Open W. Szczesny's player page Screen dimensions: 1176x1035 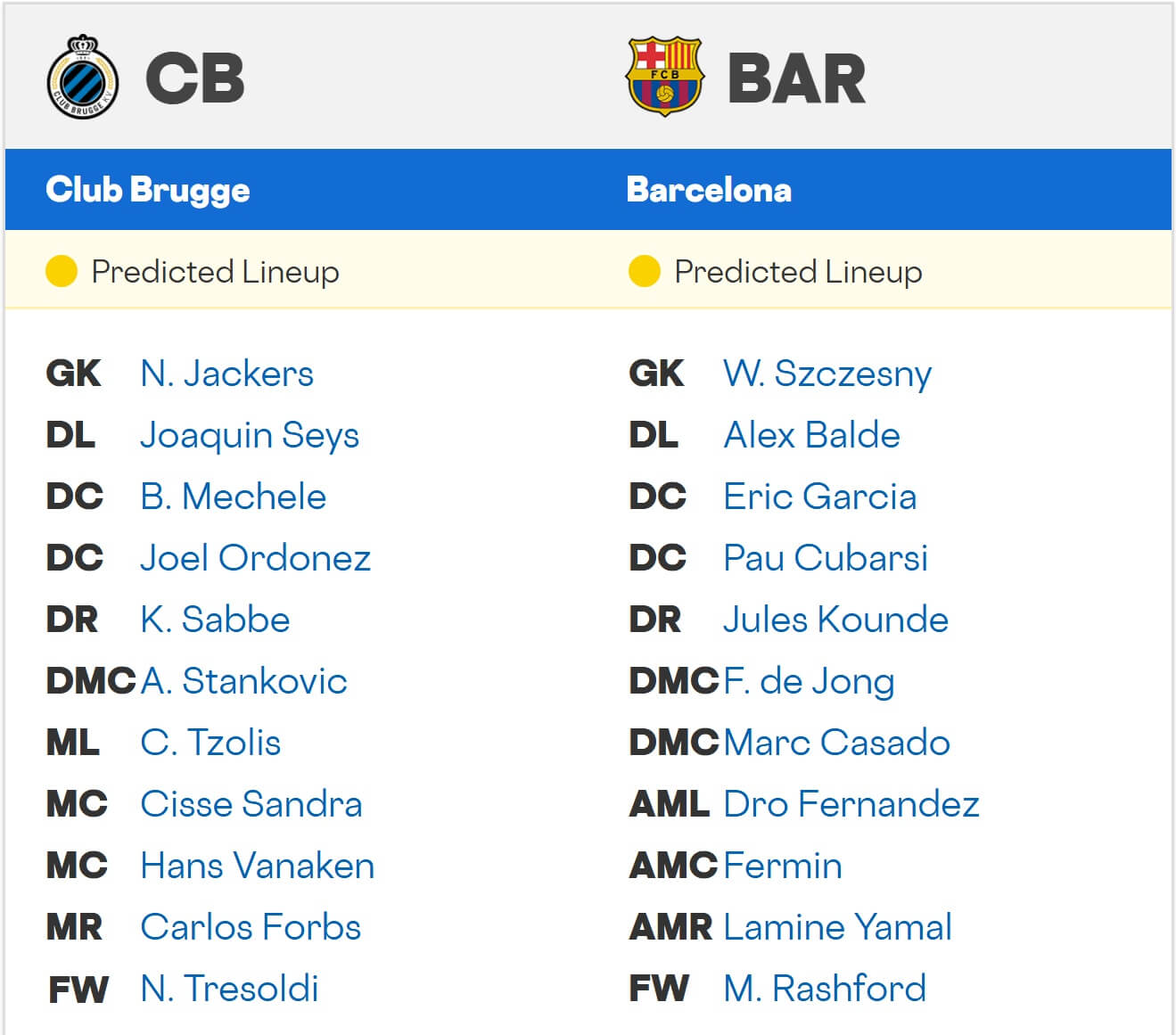[826, 374]
